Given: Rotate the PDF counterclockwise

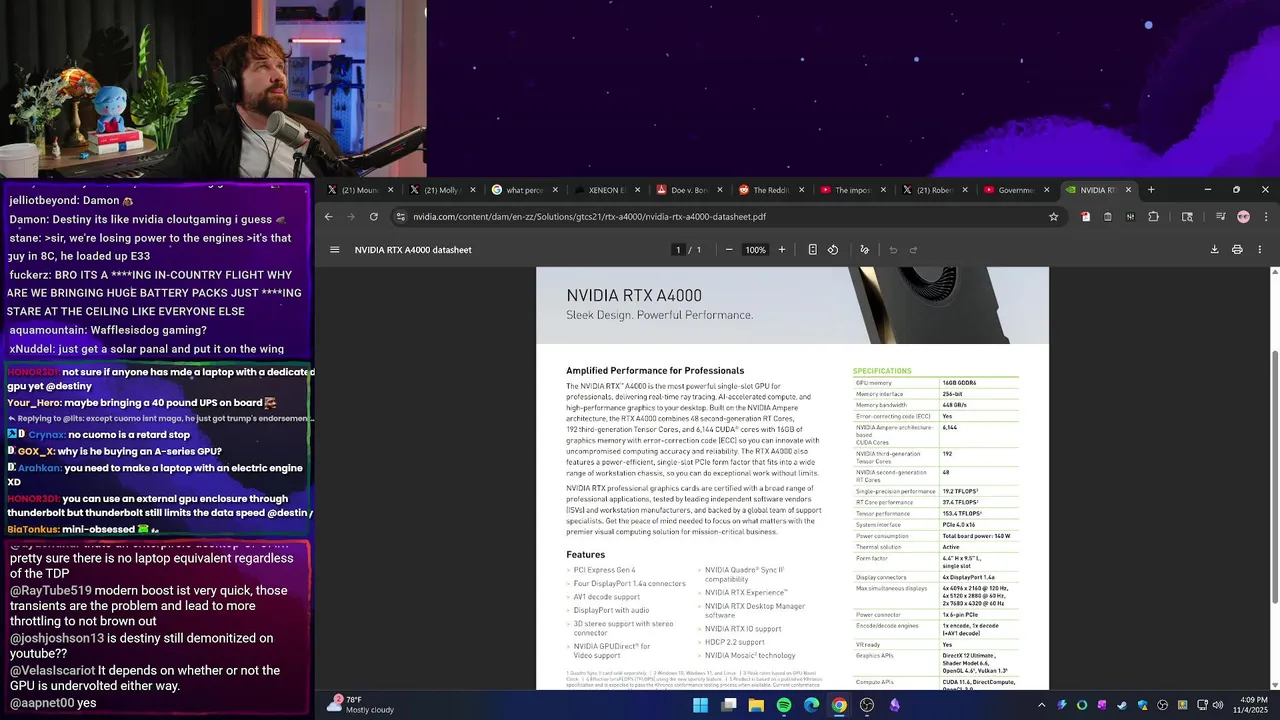Looking at the screenshot, I should point(833,250).
